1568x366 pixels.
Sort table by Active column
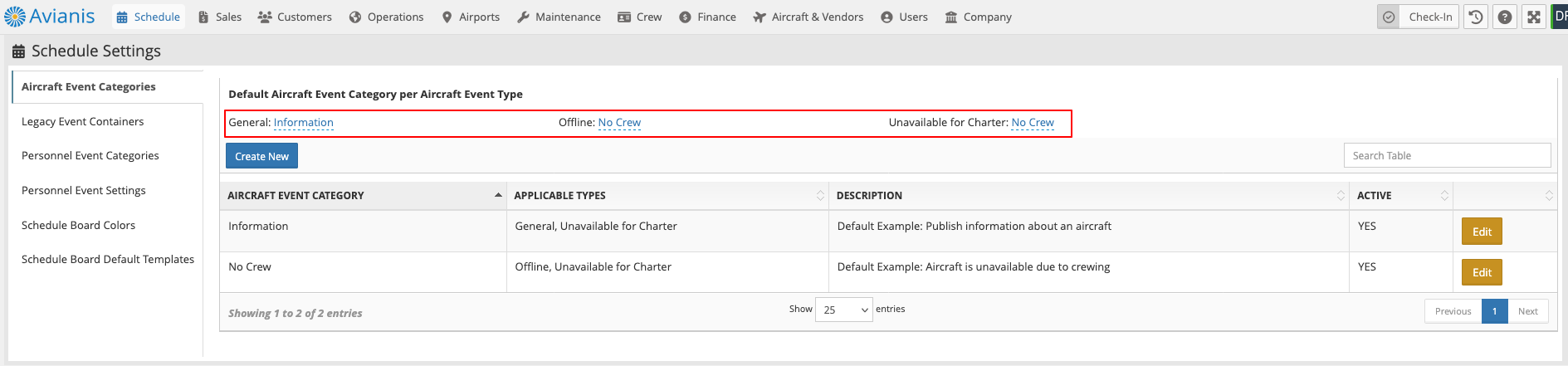[x=1401, y=196]
